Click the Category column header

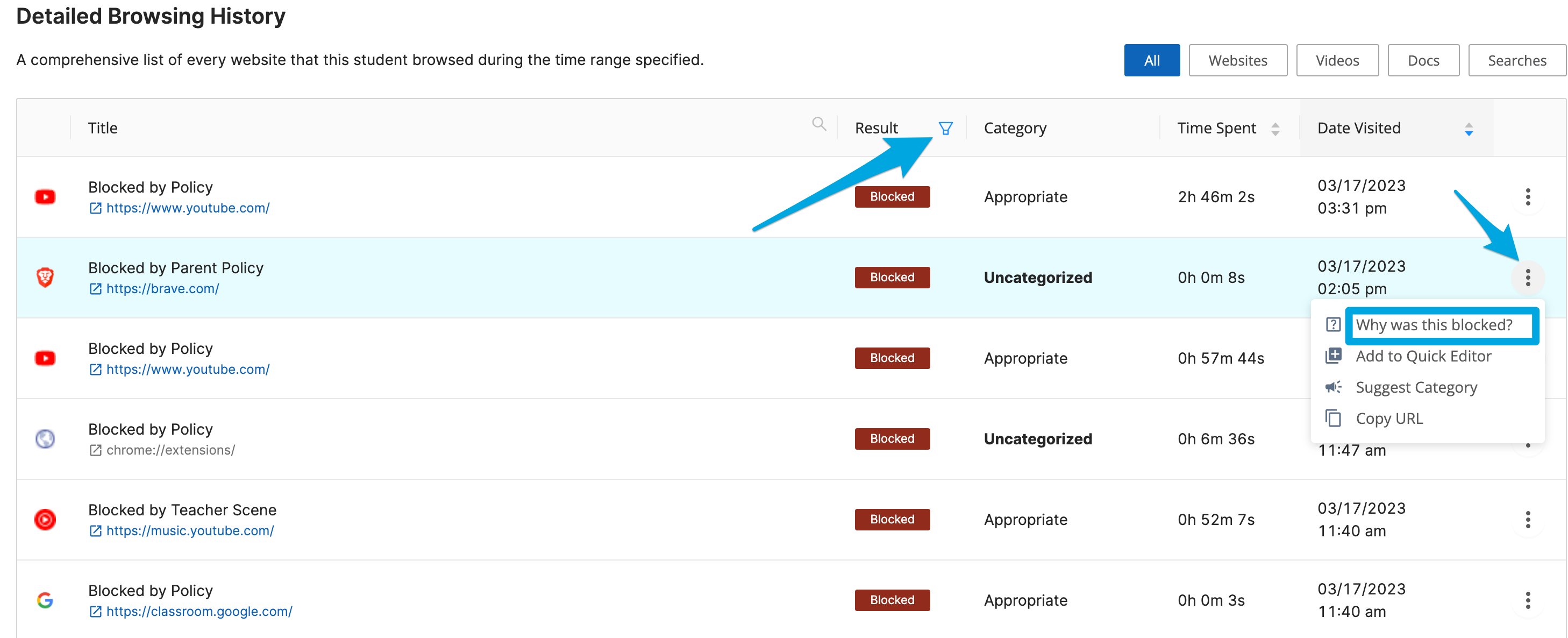point(1015,129)
